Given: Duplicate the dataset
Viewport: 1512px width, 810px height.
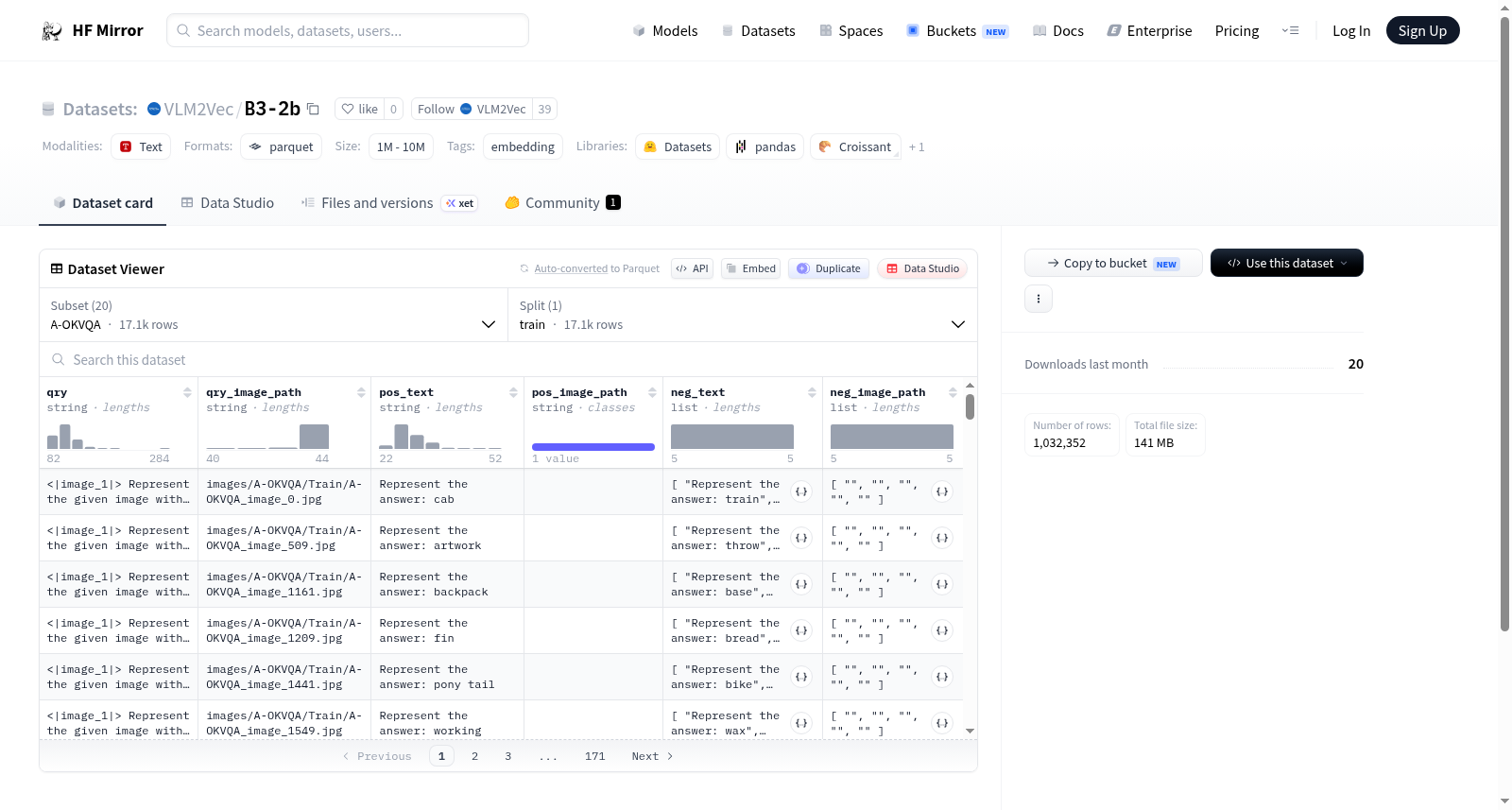Looking at the screenshot, I should tap(829, 268).
